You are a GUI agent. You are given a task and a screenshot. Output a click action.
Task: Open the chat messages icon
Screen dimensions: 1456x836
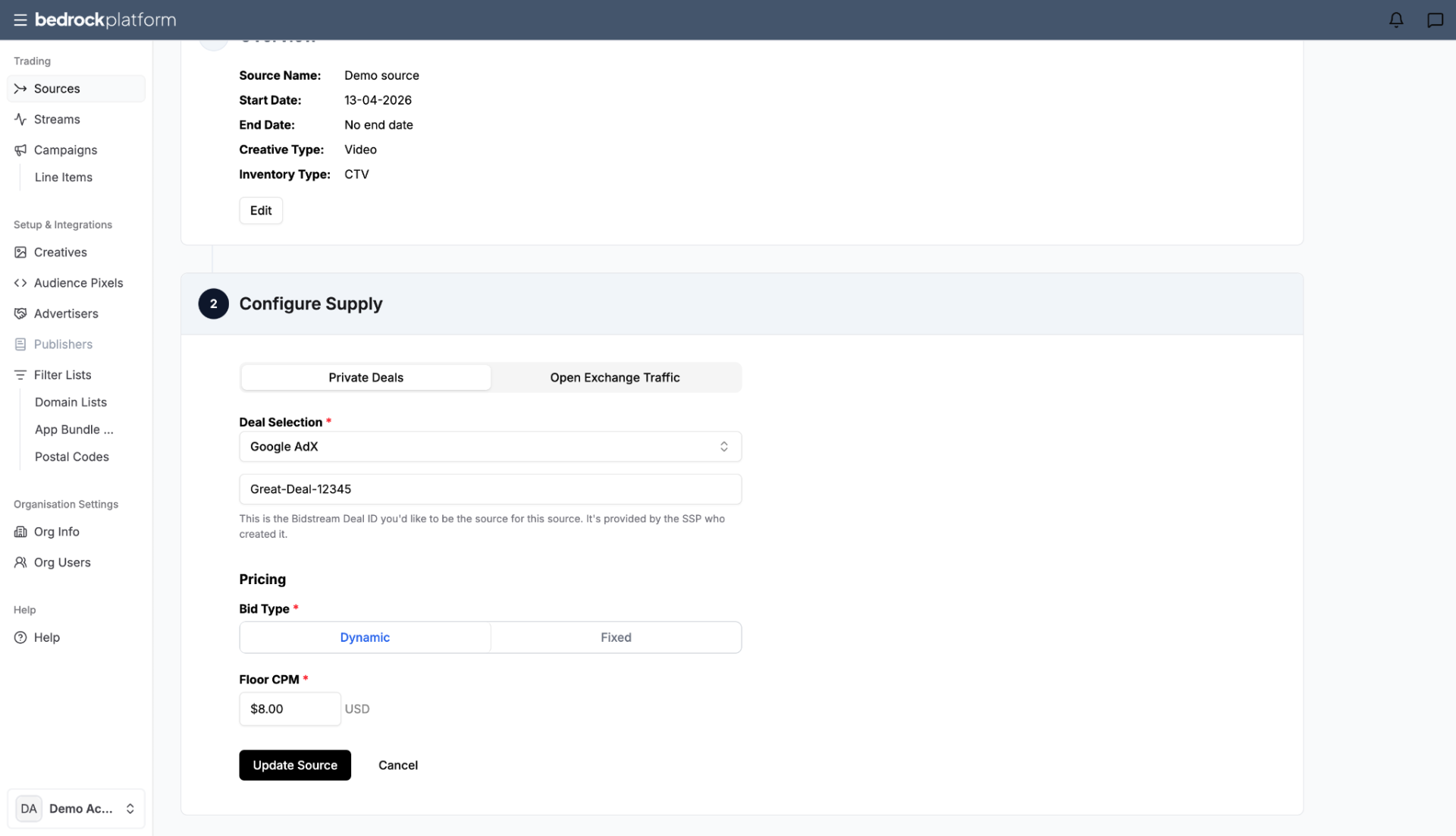coord(1435,20)
